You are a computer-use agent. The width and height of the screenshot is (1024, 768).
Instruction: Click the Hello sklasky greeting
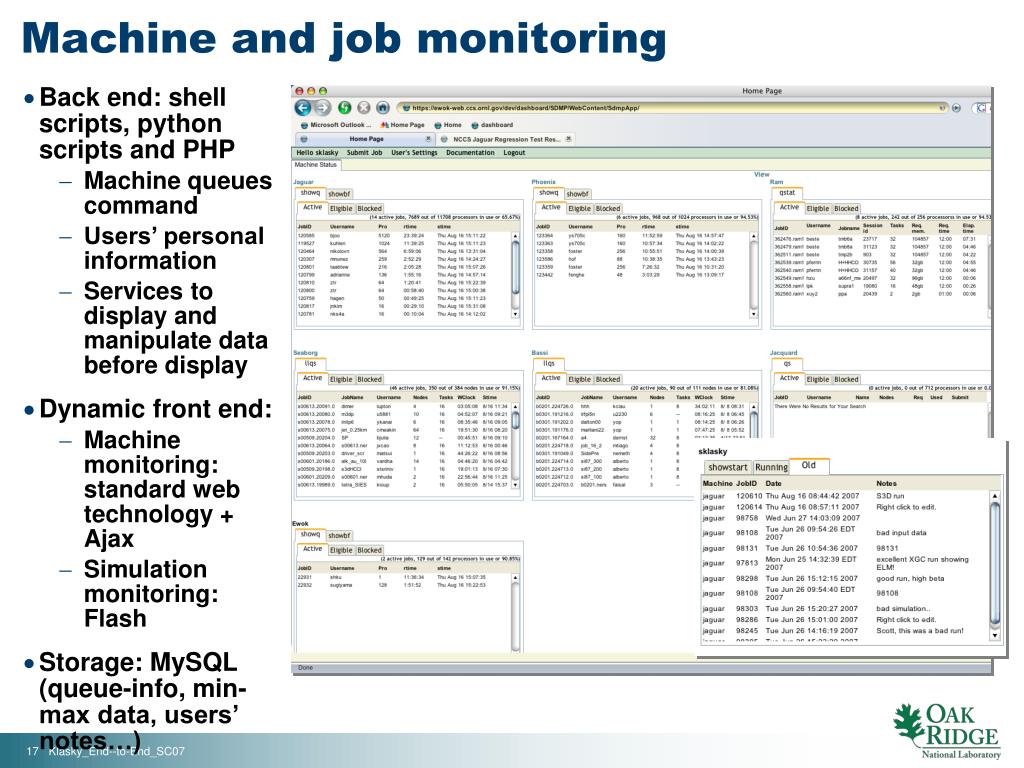tap(317, 153)
